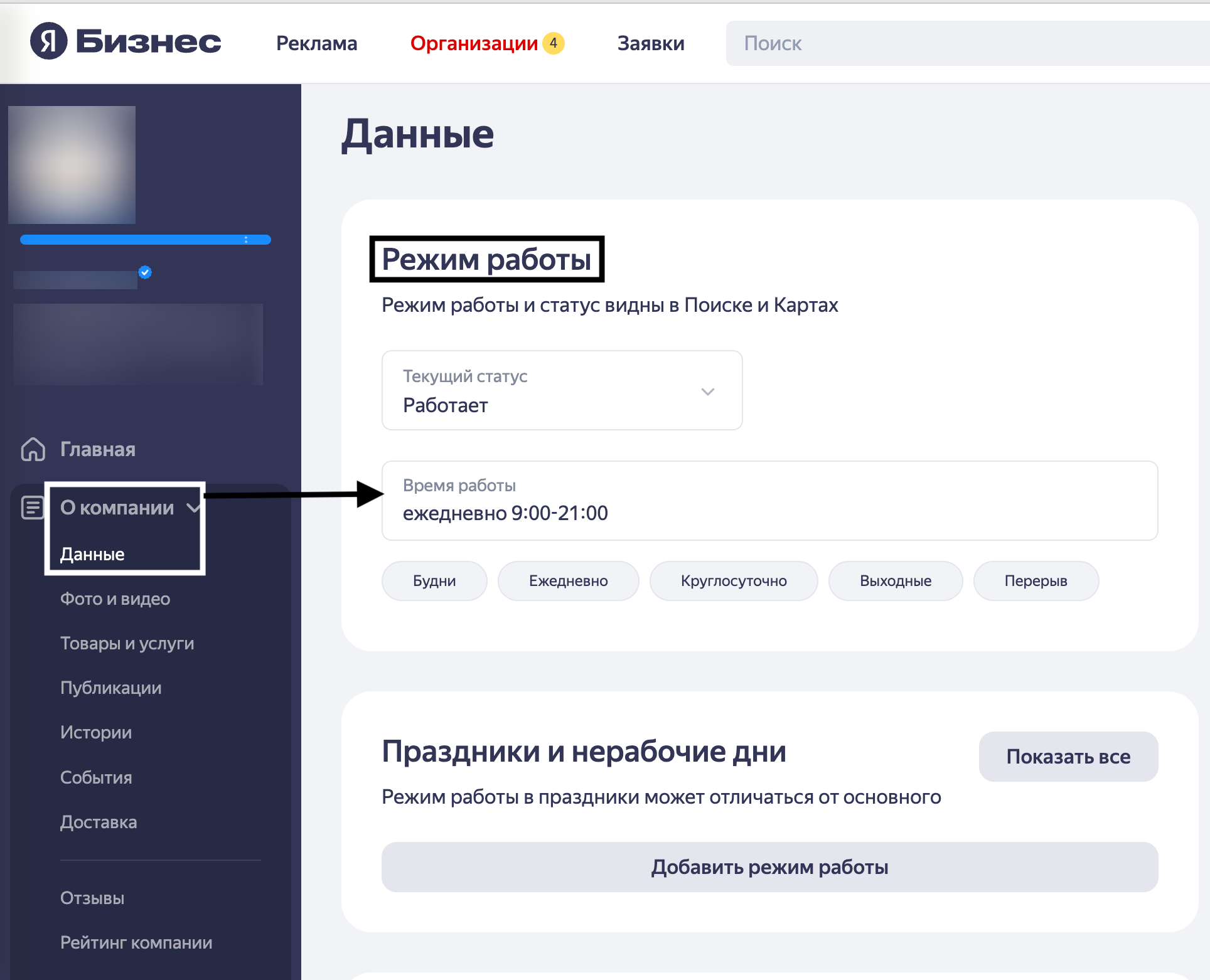The image size is (1210, 980).
Task: Click the blurred company logo thumbnail
Action: [x=72, y=164]
